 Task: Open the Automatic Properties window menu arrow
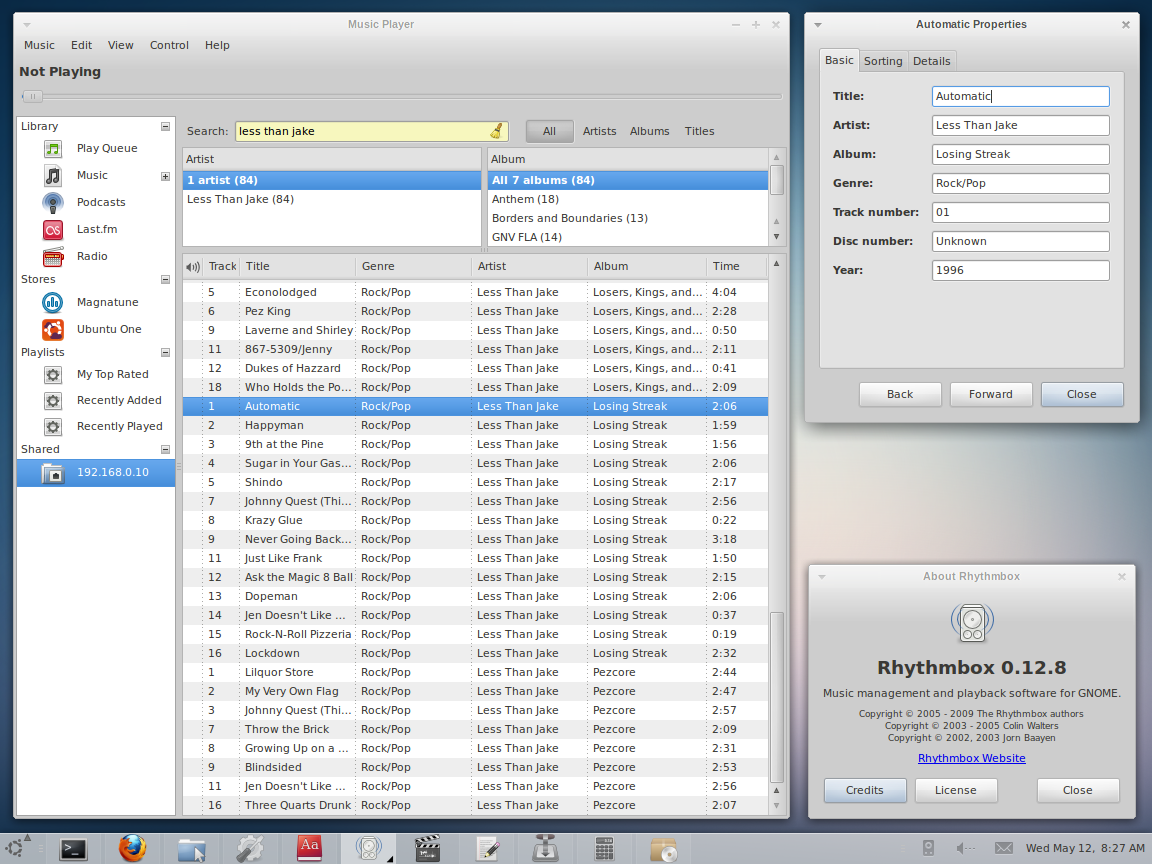(818, 25)
